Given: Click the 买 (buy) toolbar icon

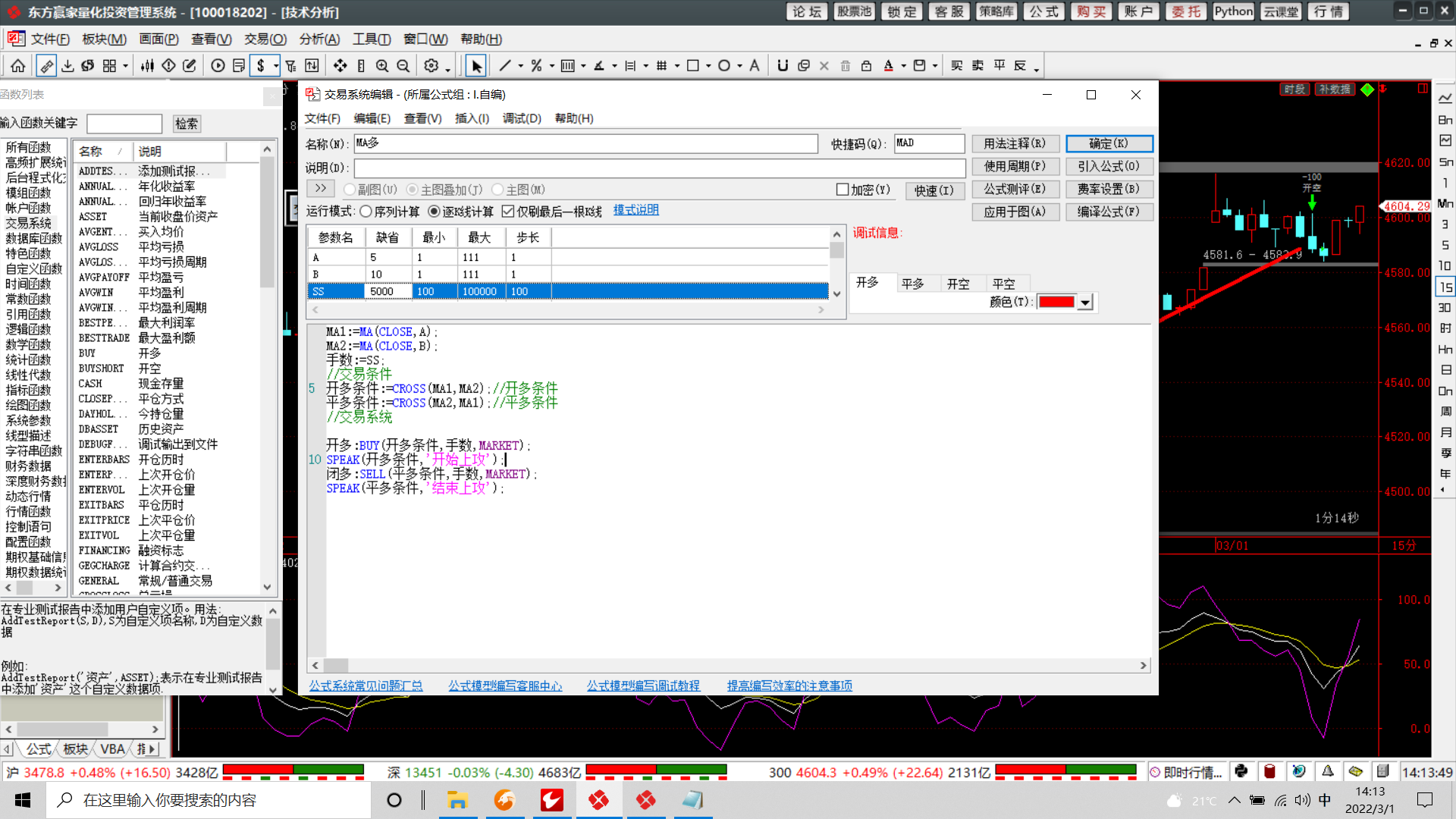Looking at the screenshot, I should click(957, 66).
